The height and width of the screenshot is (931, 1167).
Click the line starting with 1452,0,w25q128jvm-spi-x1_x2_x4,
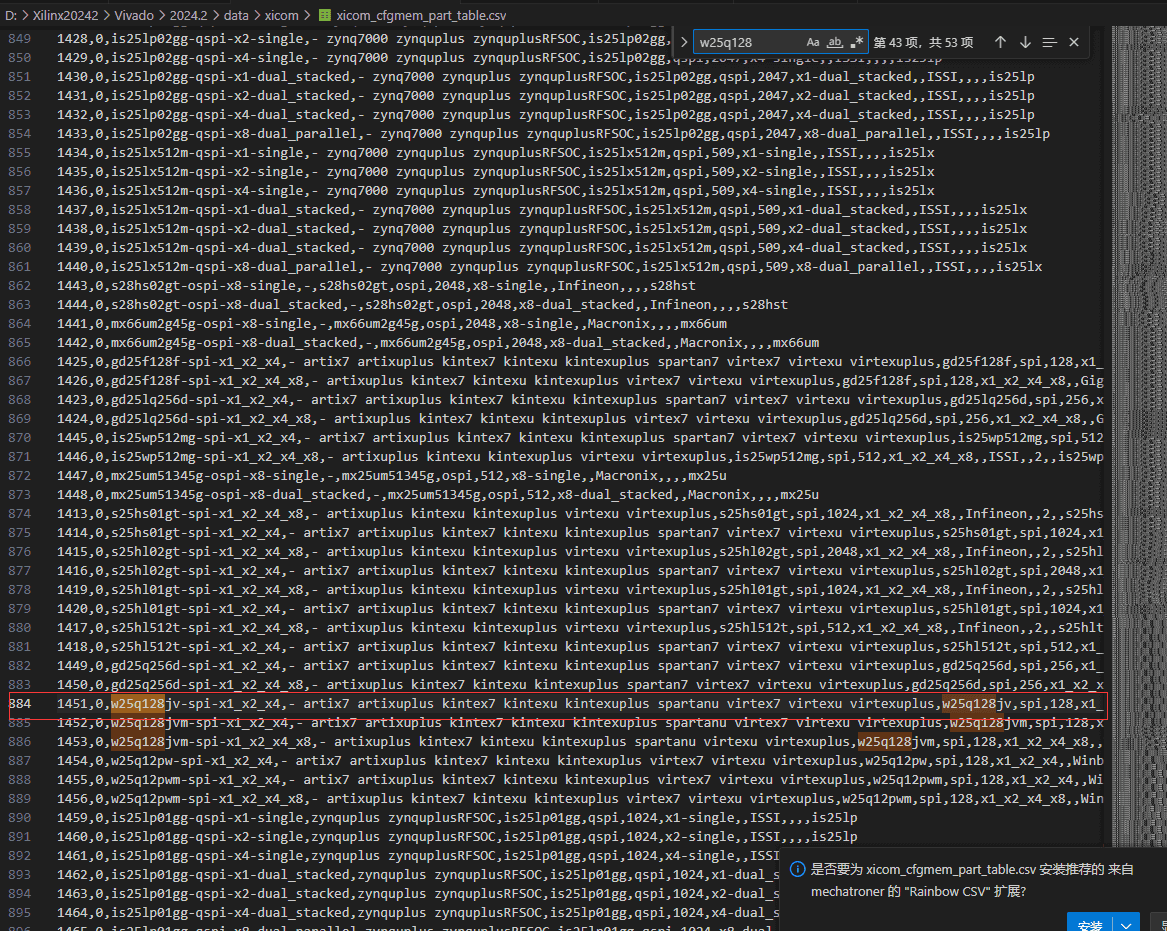[x=581, y=723]
